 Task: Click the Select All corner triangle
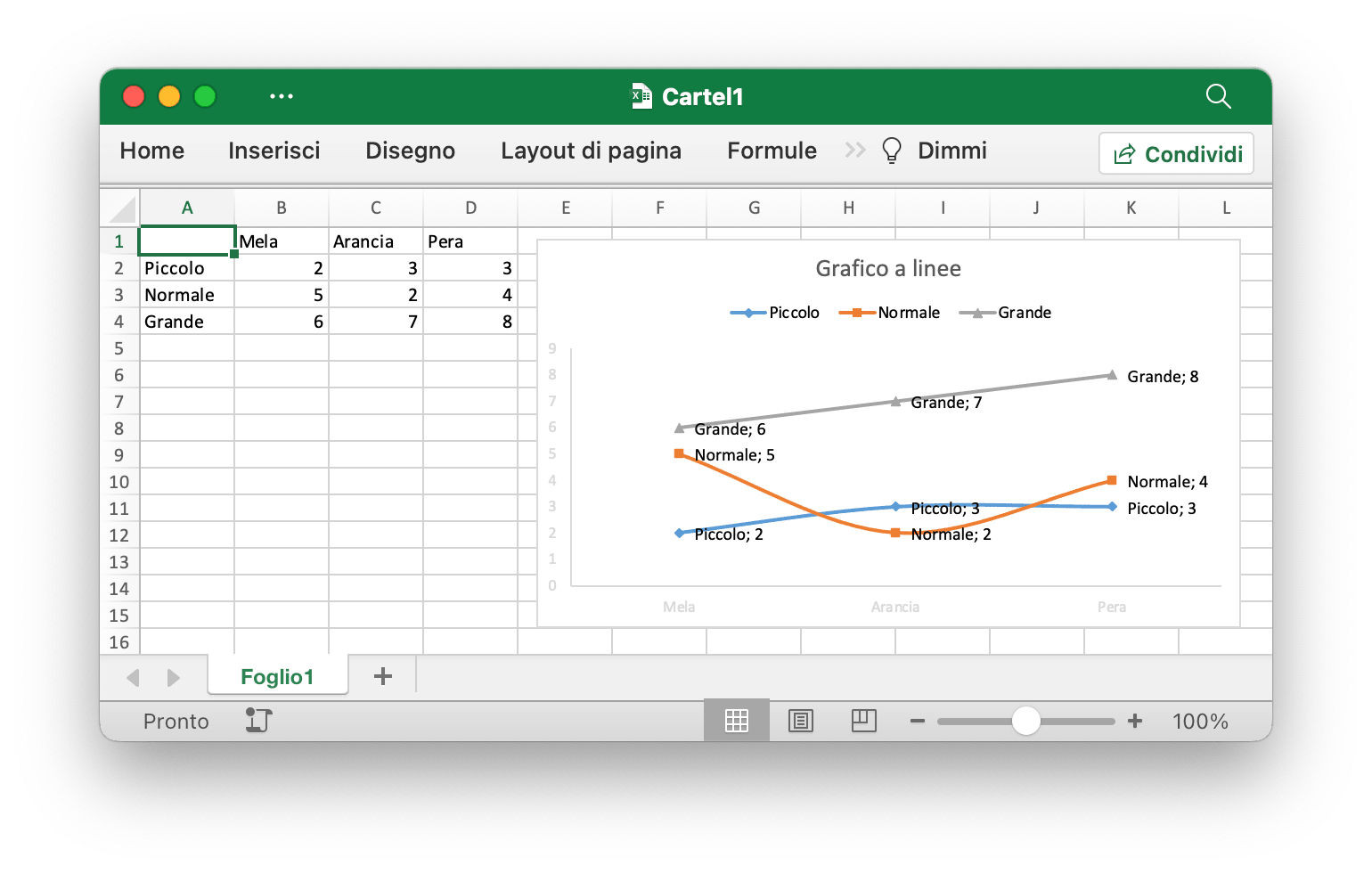click(x=122, y=208)
